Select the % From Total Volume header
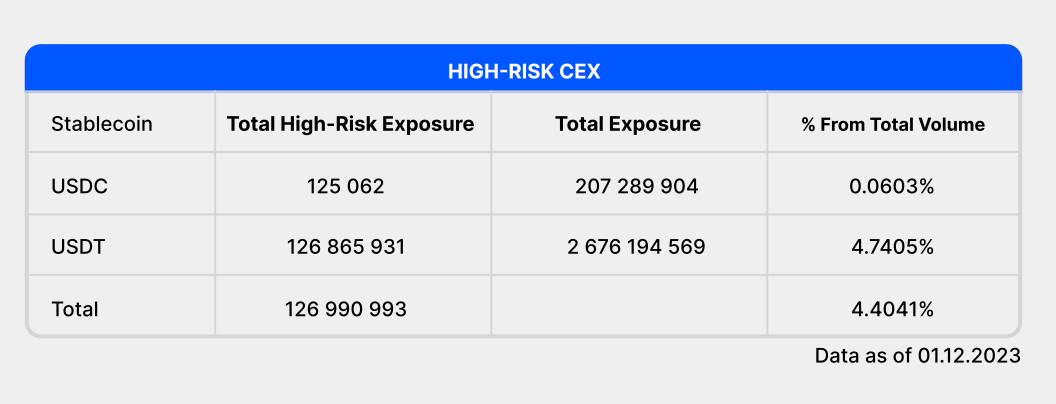 click(893, 125)
